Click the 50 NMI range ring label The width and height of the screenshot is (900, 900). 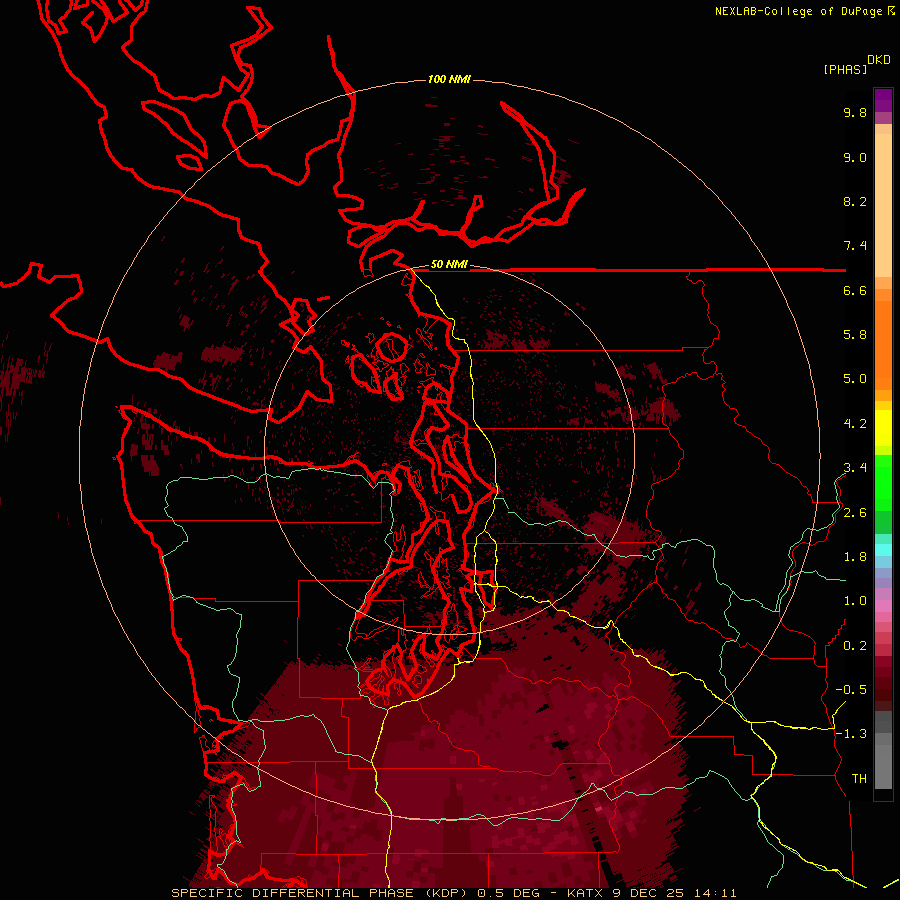(449, 265)
